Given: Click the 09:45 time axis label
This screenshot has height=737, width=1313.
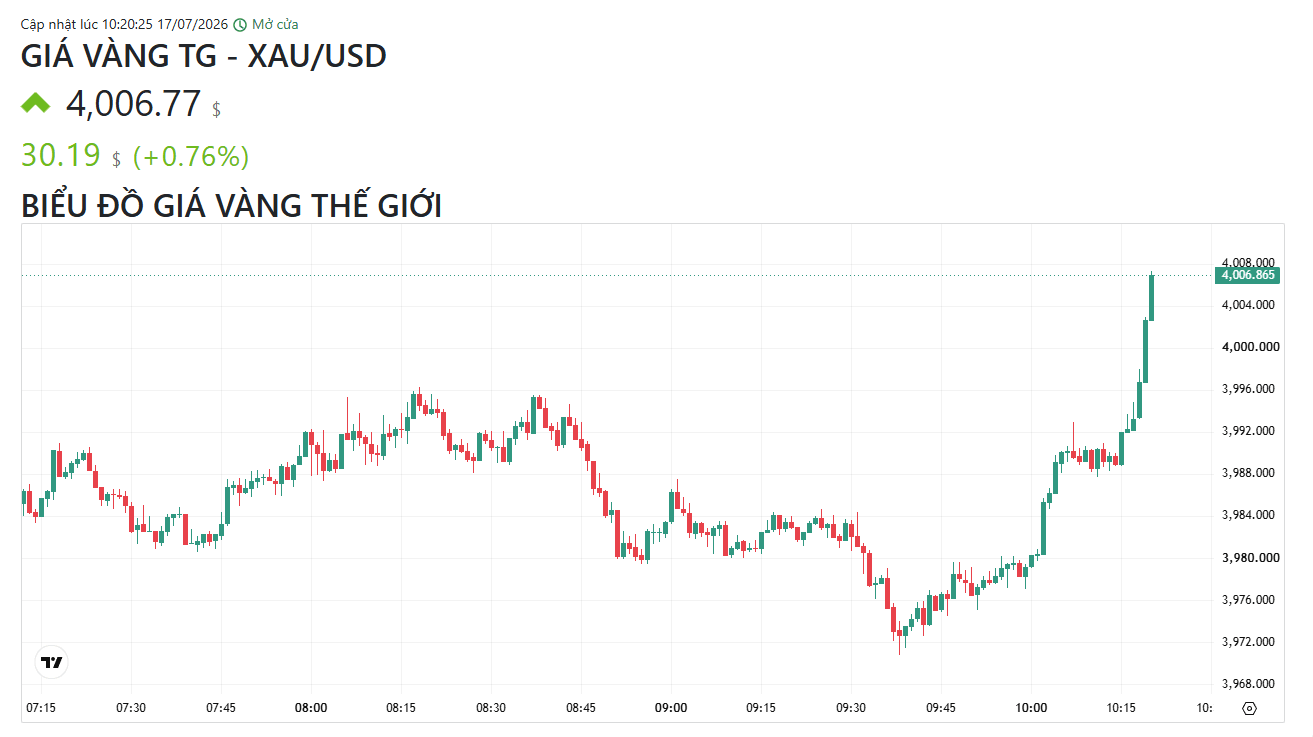Looking at the screenshot, I should [941, 708].
